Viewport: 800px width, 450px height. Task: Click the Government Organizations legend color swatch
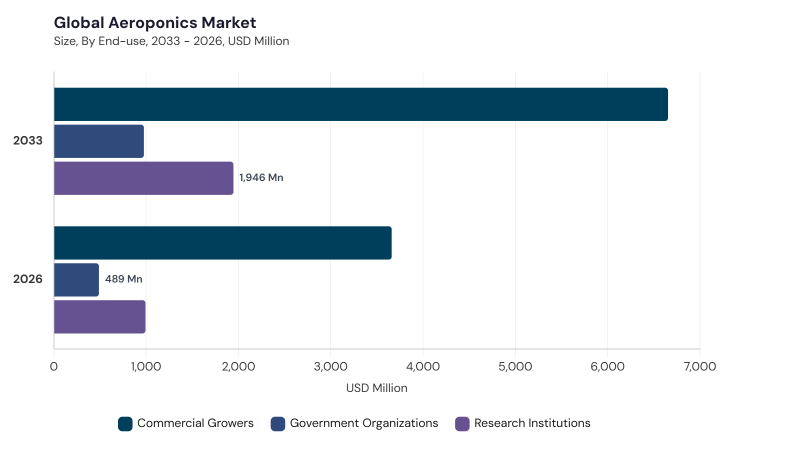278,424
